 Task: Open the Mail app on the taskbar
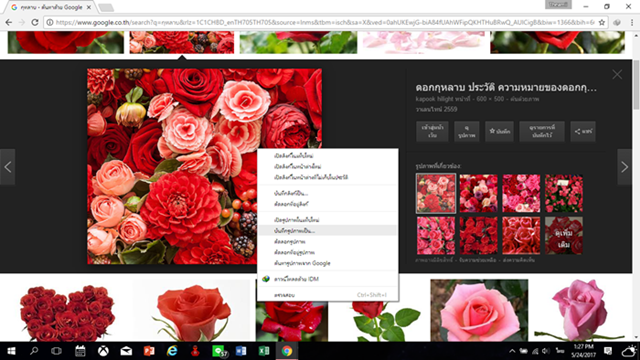(126, 351)
